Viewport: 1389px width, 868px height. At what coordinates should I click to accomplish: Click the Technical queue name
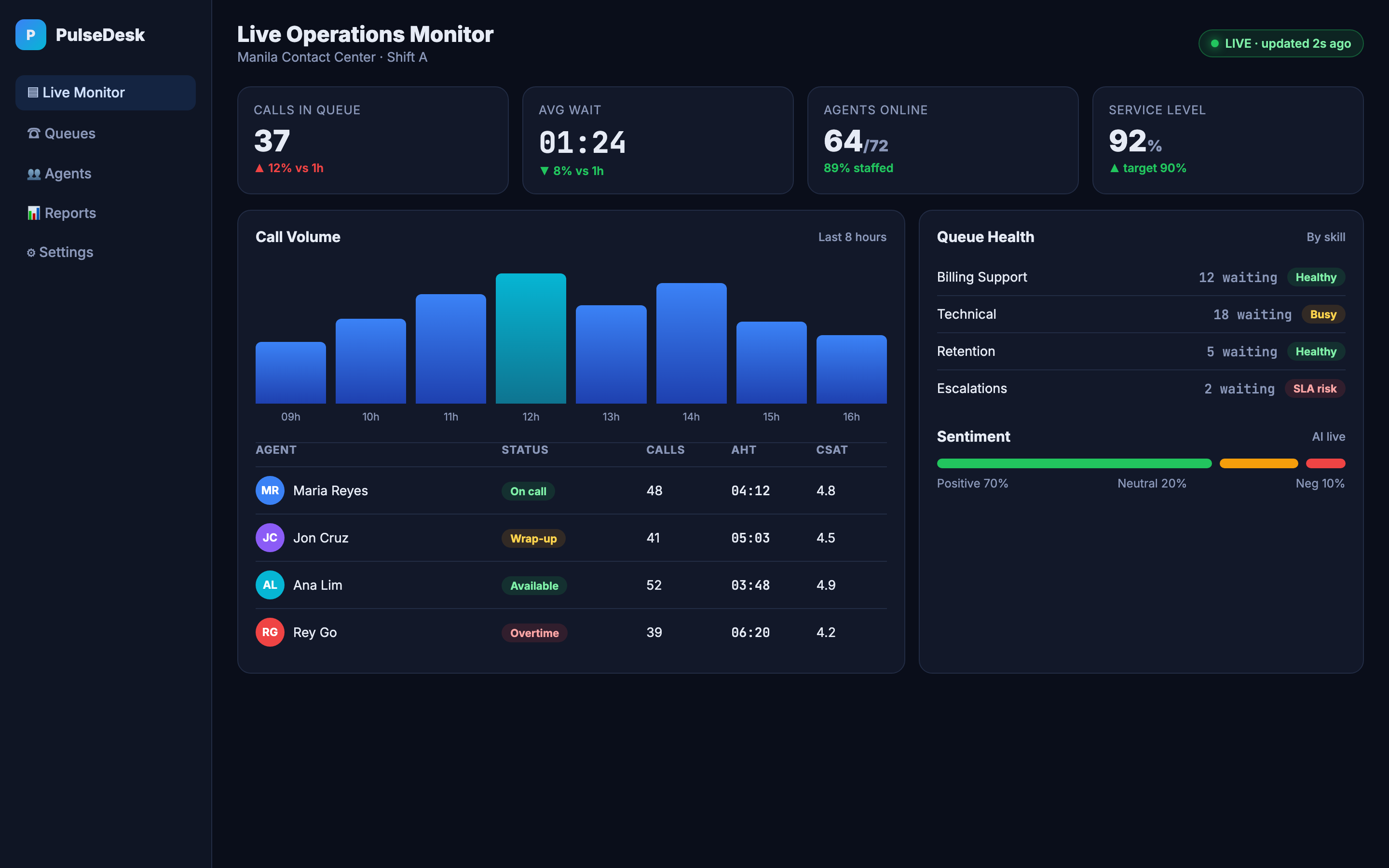tap(966, 314)
